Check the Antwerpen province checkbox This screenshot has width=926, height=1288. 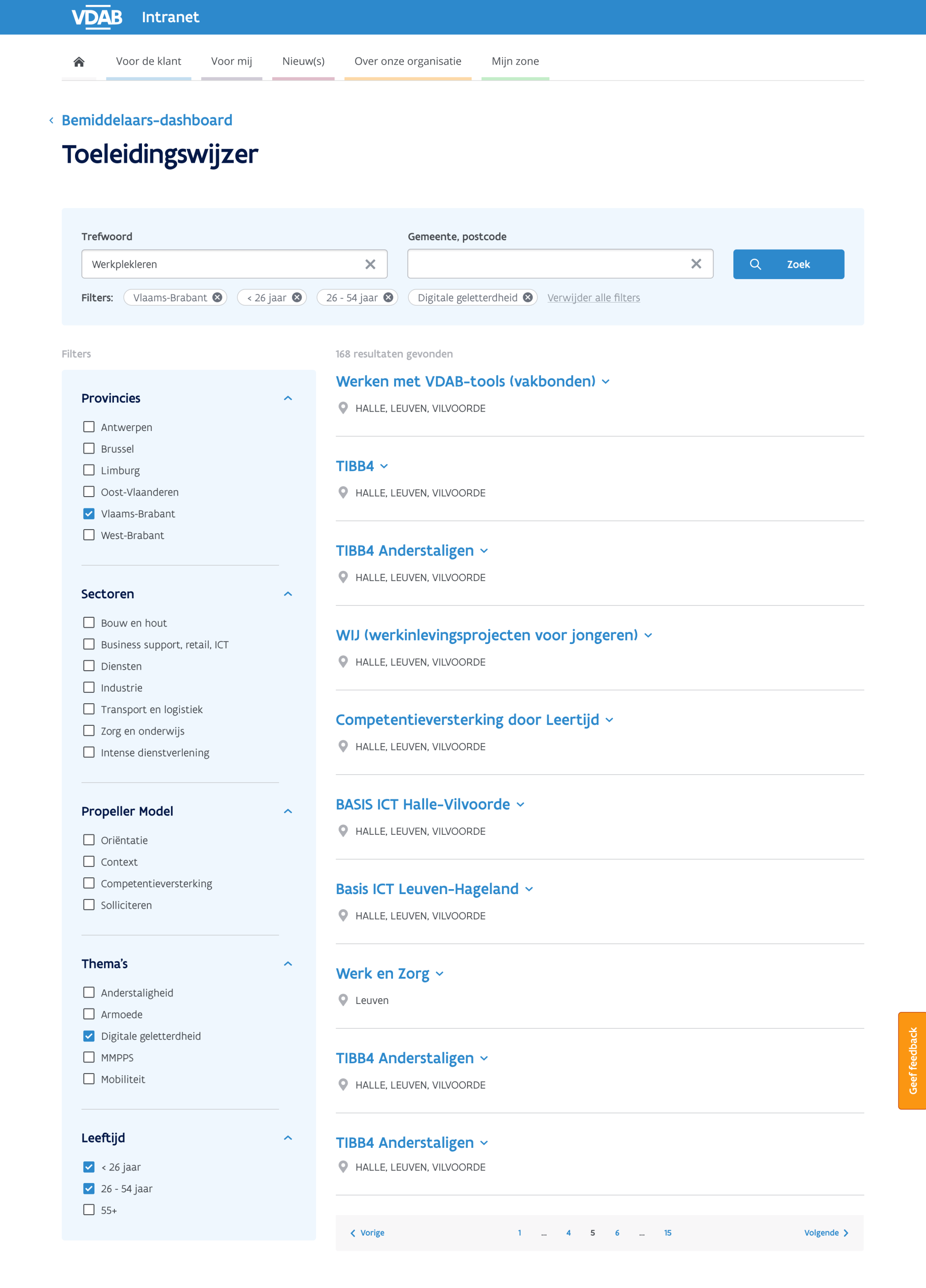tap(89, 426)
